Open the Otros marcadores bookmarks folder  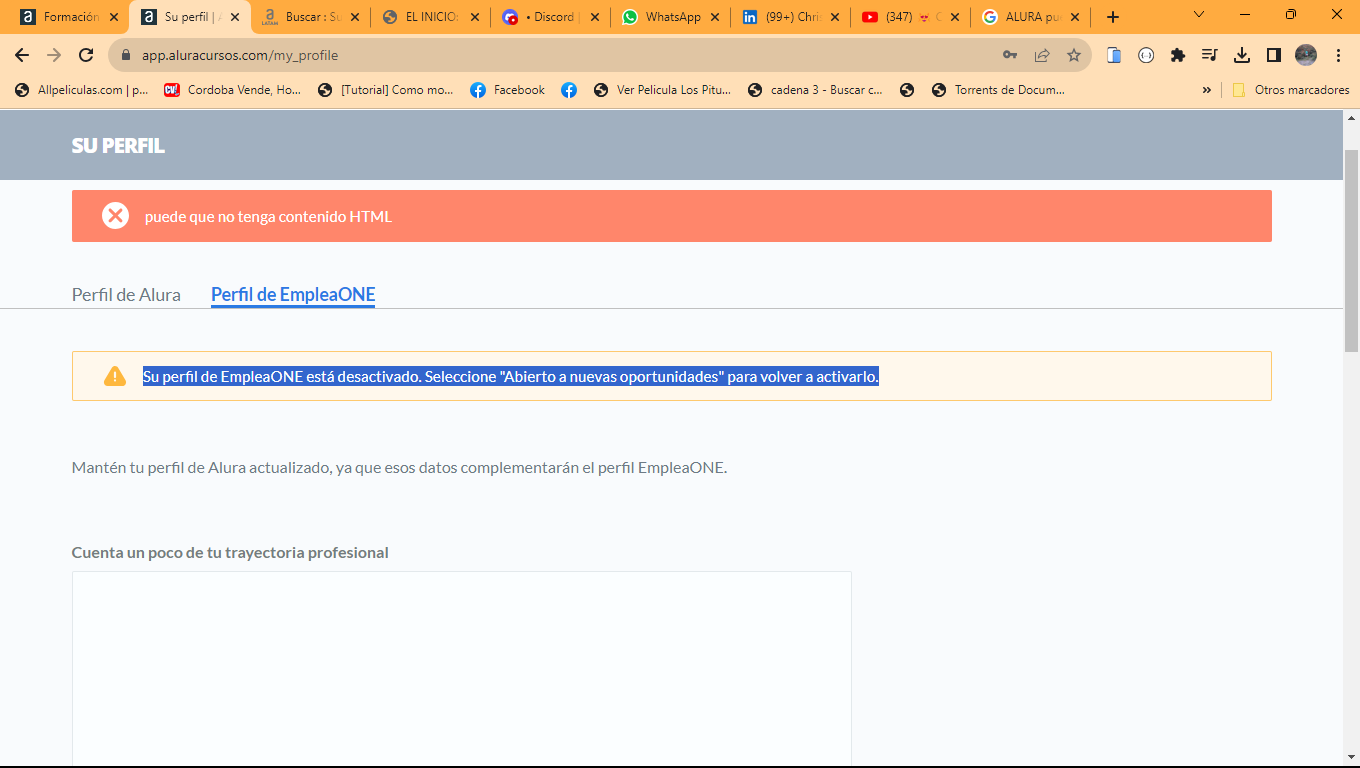pos(1290,90)
